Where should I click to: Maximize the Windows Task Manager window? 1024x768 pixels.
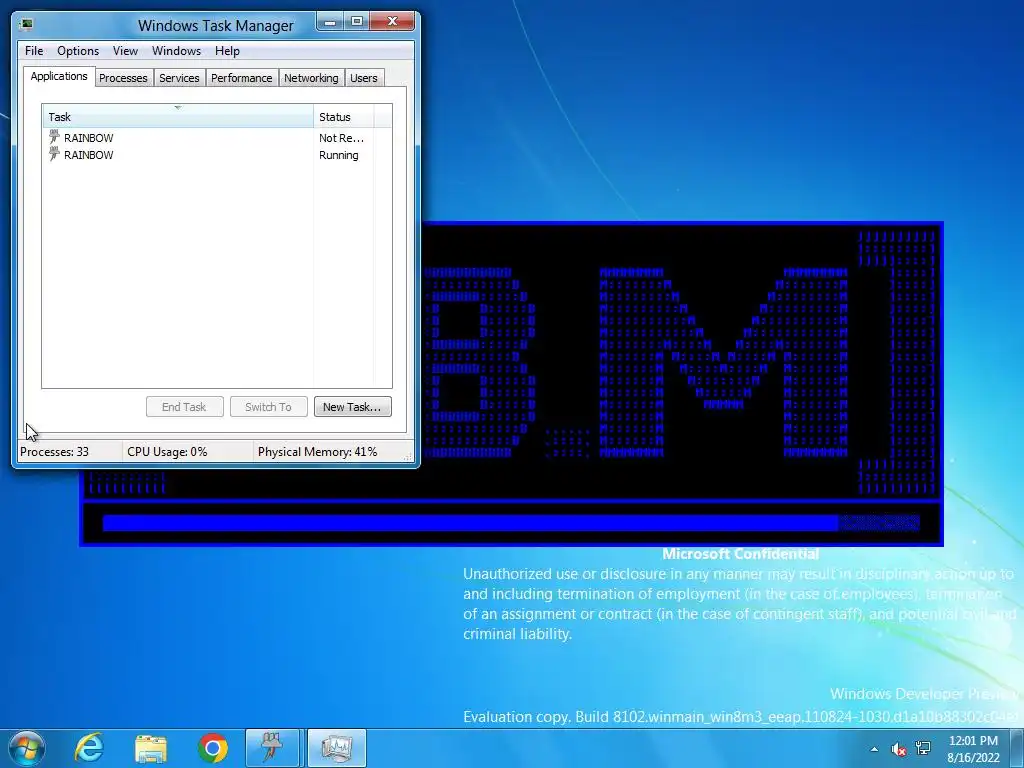357,22
